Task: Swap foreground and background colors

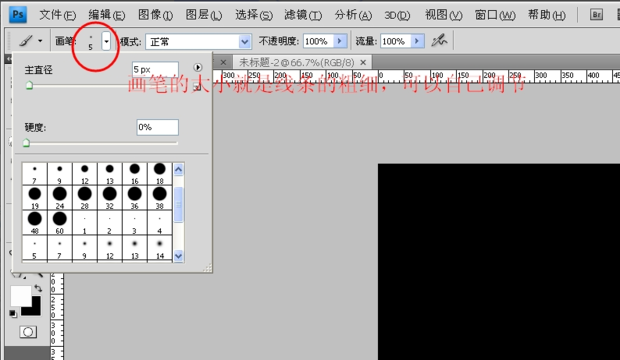Action: click(38, 288)
